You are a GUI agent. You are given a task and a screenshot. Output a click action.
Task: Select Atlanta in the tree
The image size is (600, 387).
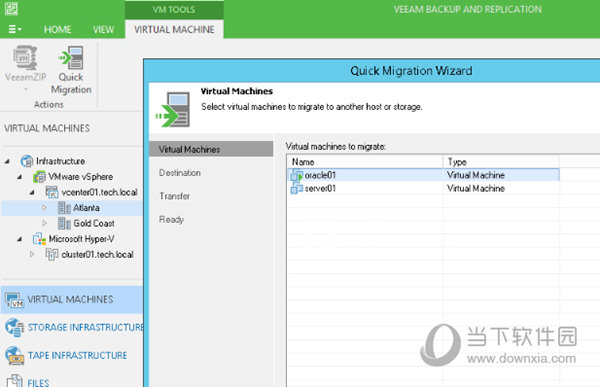86,208
